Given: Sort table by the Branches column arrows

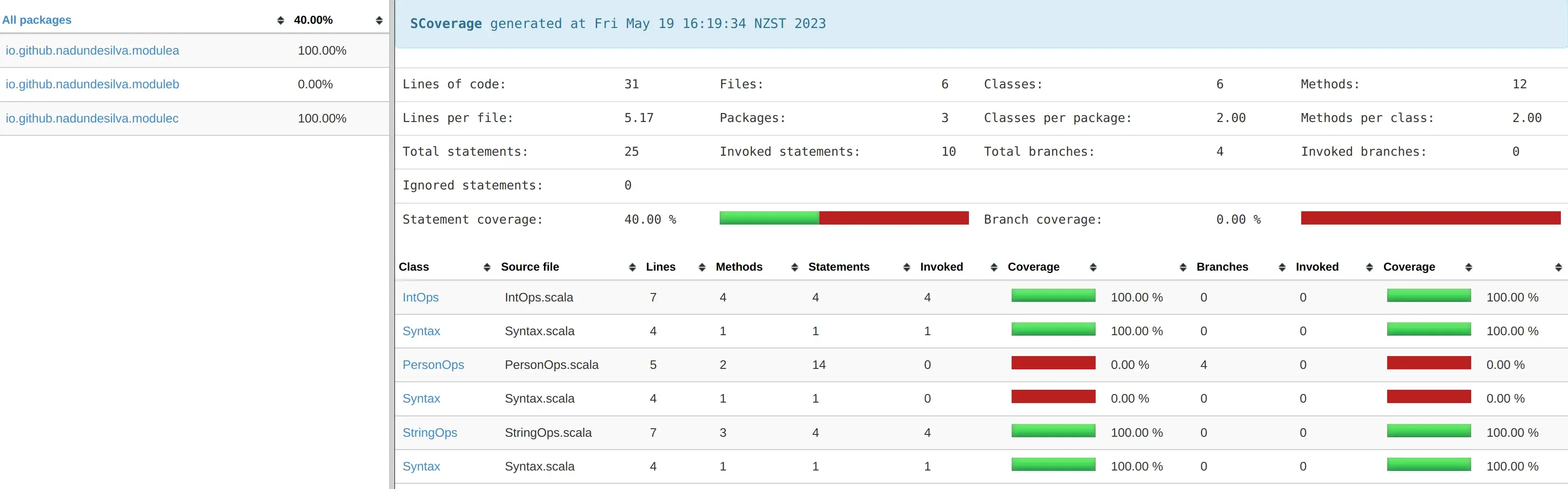Looking at the screenshot, I should 1282,267.
